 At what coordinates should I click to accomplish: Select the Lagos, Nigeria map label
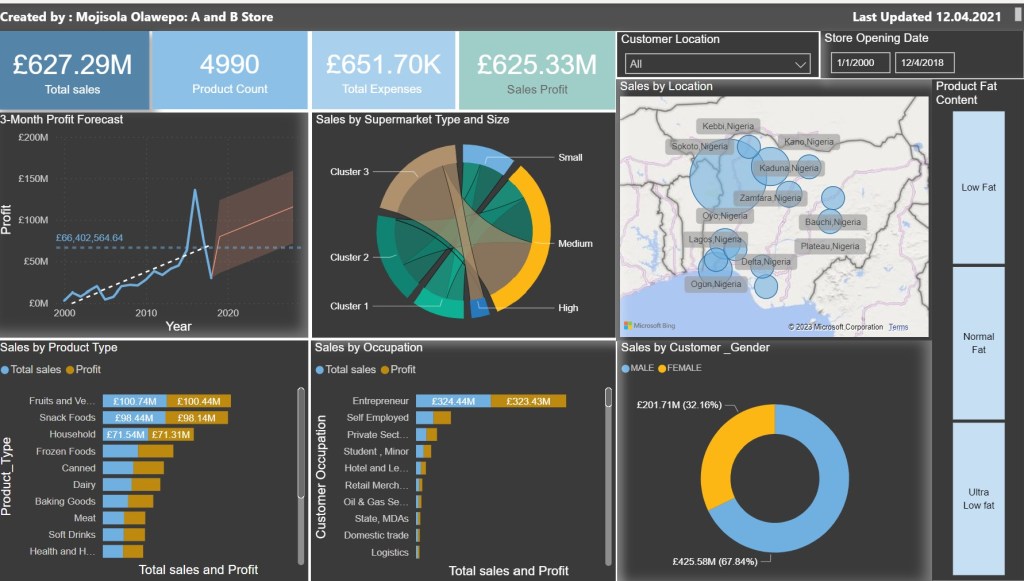click(715, 240)
